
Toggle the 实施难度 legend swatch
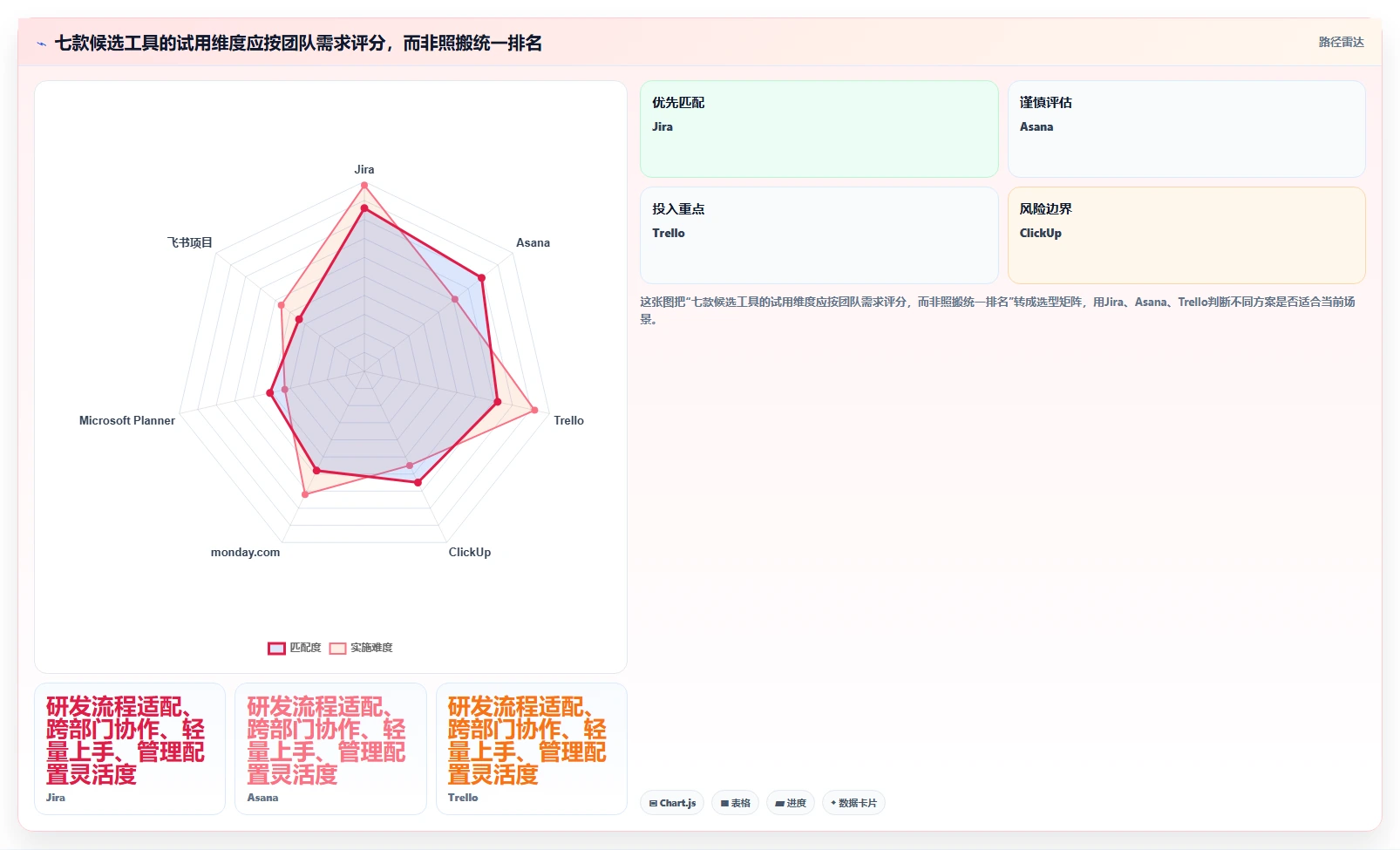point(337,648)
